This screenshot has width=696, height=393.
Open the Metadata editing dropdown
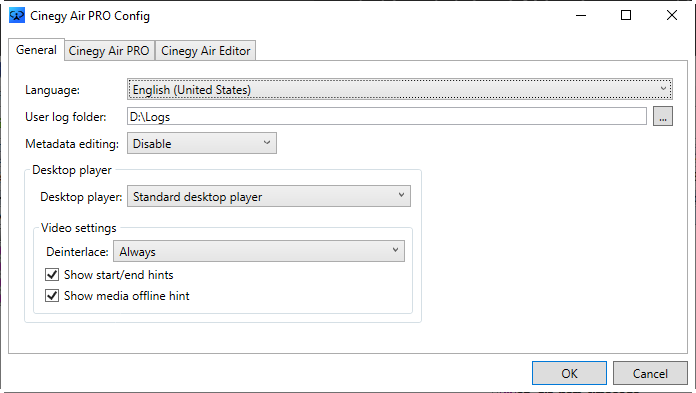[202, 143]
